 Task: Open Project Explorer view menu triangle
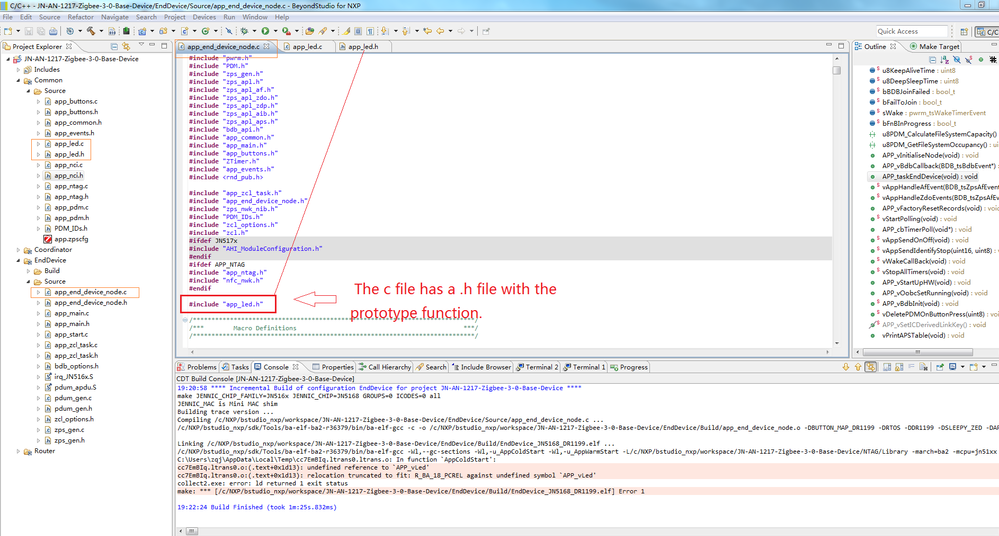(x=141, y=45)
